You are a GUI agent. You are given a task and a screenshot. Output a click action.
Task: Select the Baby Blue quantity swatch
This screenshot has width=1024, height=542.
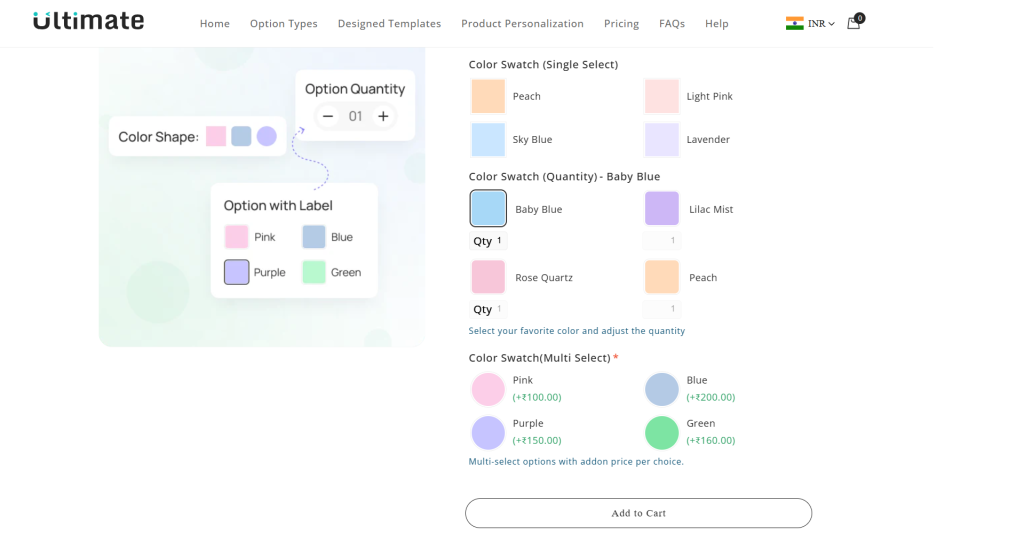488,208
